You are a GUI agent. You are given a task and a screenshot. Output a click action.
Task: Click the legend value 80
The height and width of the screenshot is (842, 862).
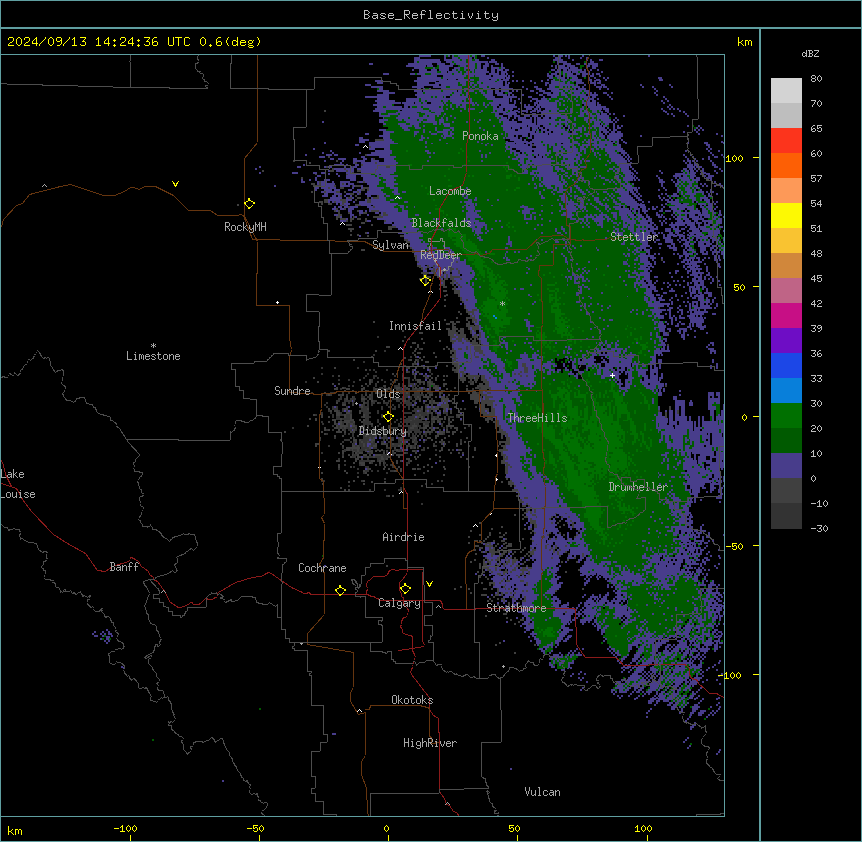[816, 79]
